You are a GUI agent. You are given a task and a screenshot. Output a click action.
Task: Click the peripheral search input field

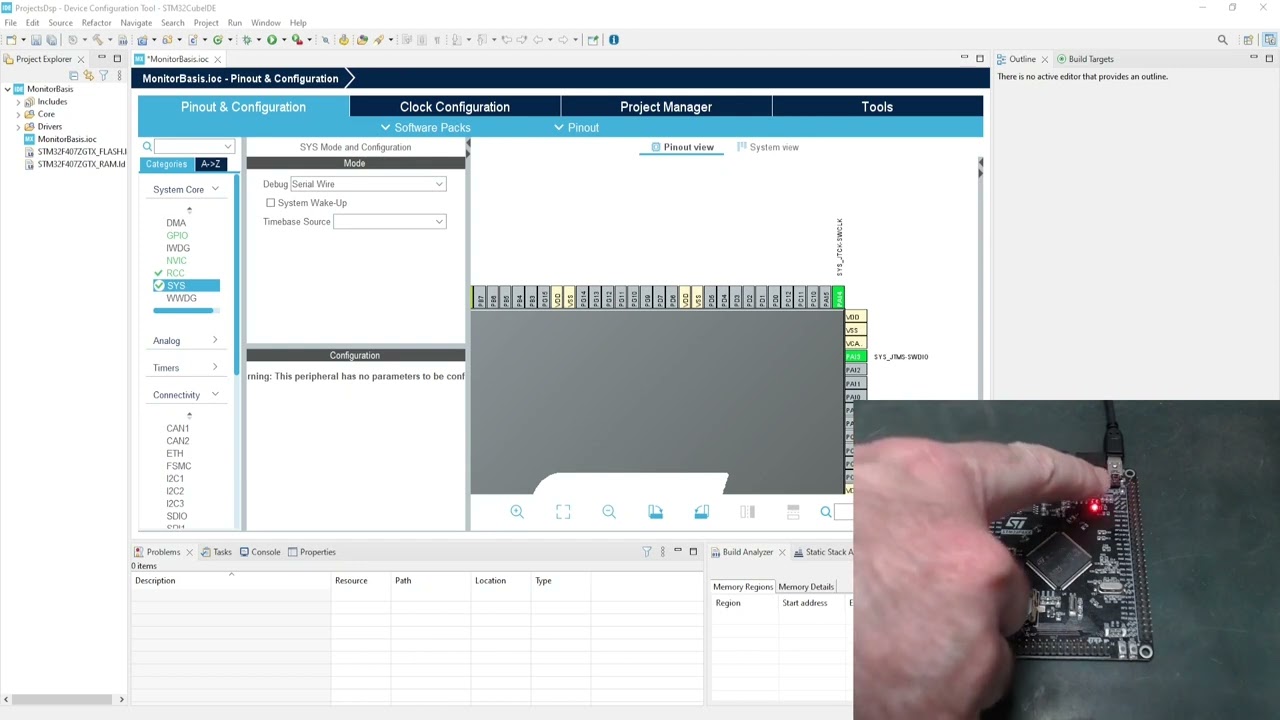coord(194,147)
